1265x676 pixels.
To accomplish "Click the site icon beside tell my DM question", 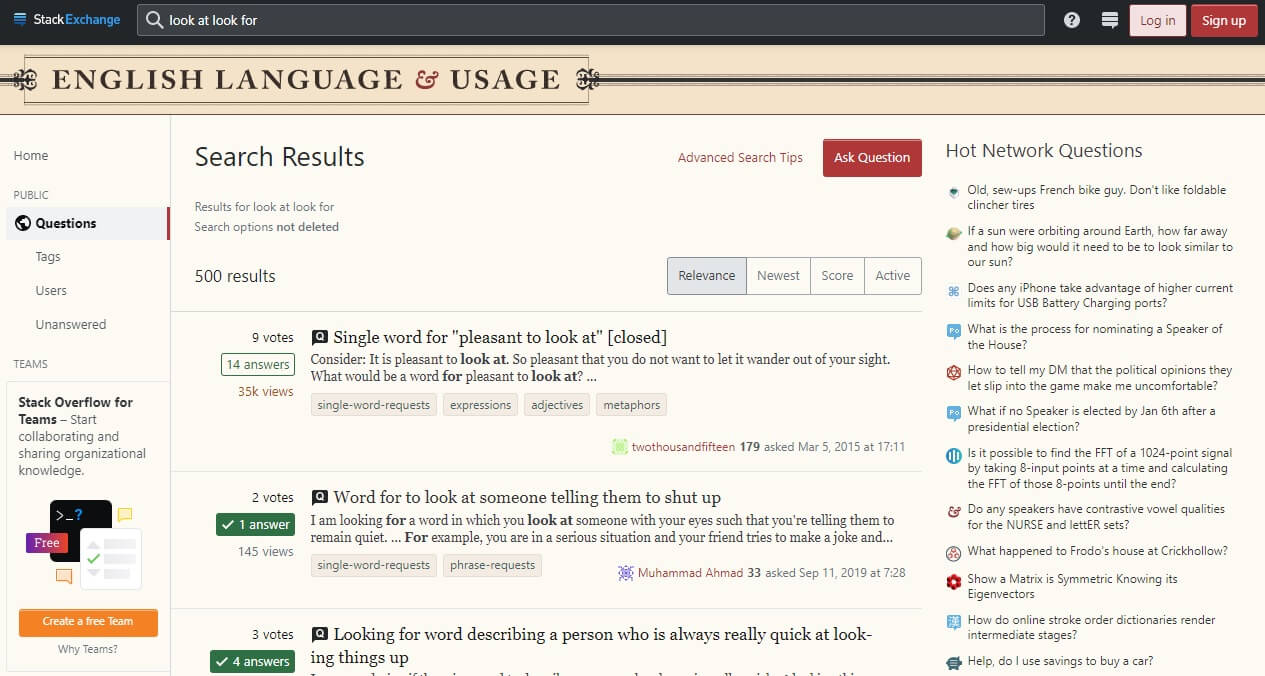I will pos(954,372).
